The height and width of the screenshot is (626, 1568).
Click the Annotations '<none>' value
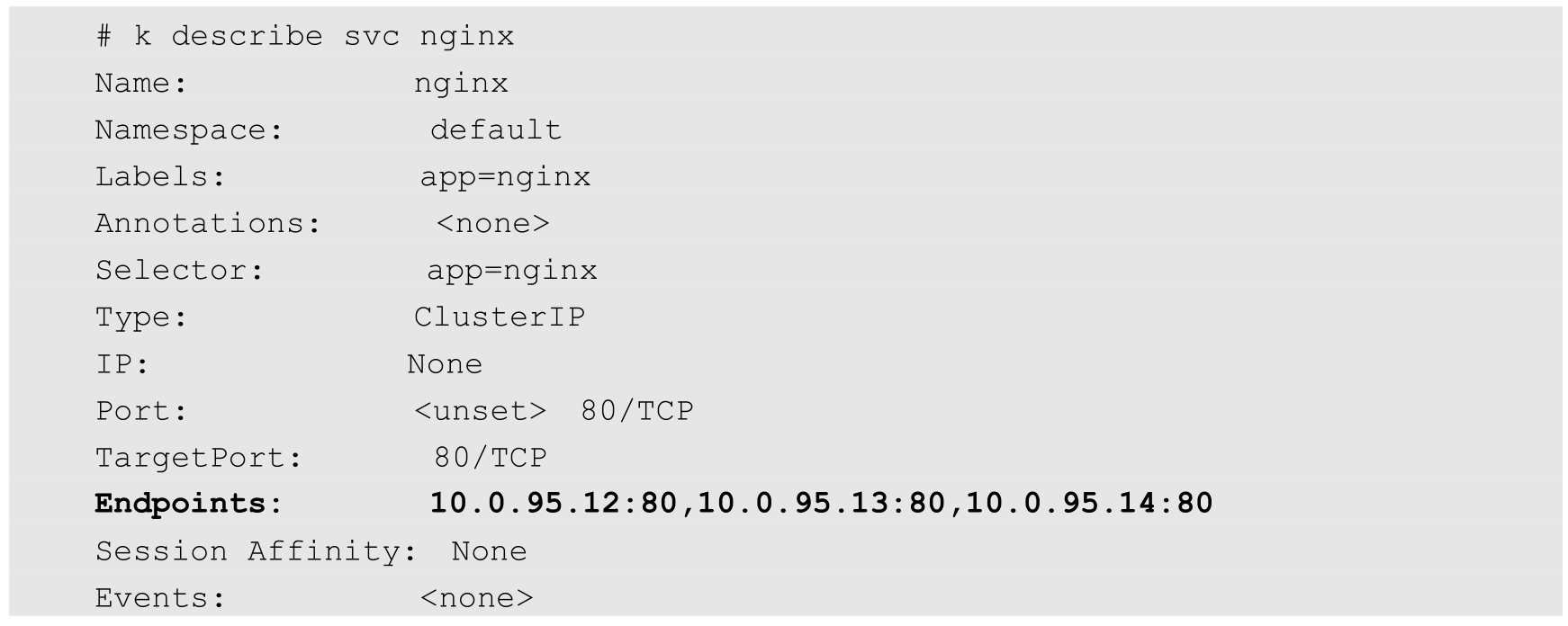(492, 224)
